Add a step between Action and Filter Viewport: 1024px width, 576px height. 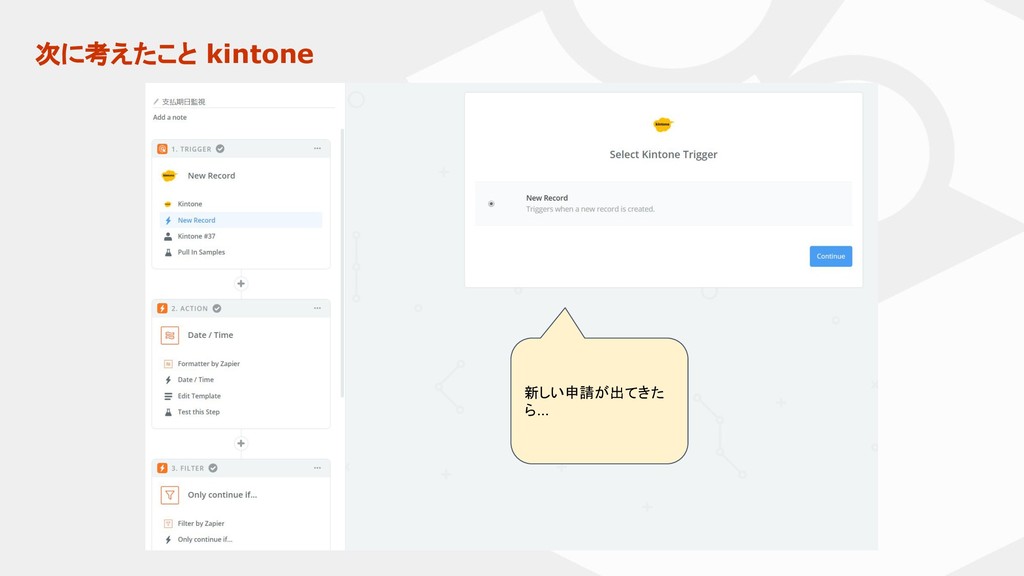[x=241, y=443]
